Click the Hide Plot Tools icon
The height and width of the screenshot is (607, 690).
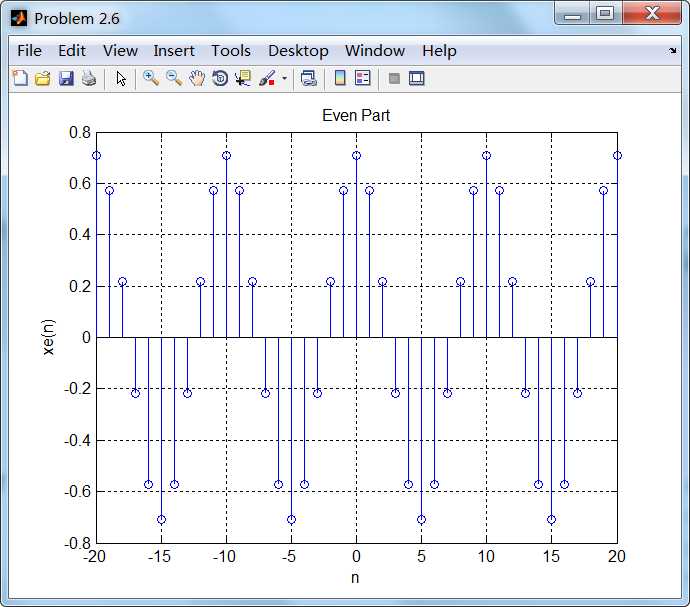pyautogui.click(x=394, y=79)
